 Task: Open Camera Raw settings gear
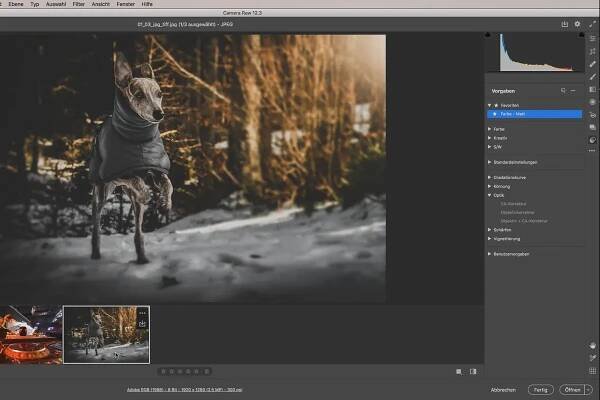(577, 23)
